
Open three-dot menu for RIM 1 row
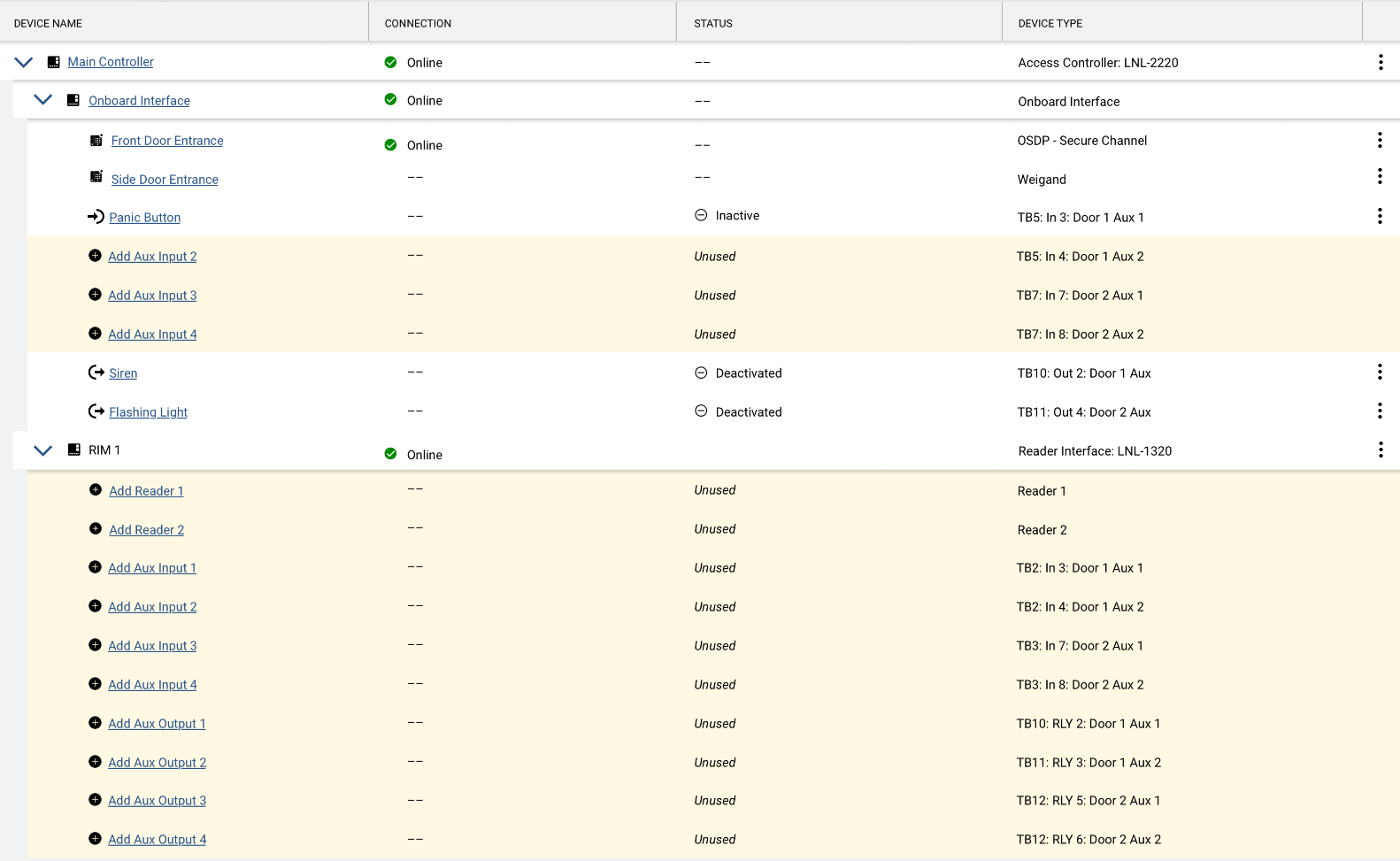click(1380, 450)
